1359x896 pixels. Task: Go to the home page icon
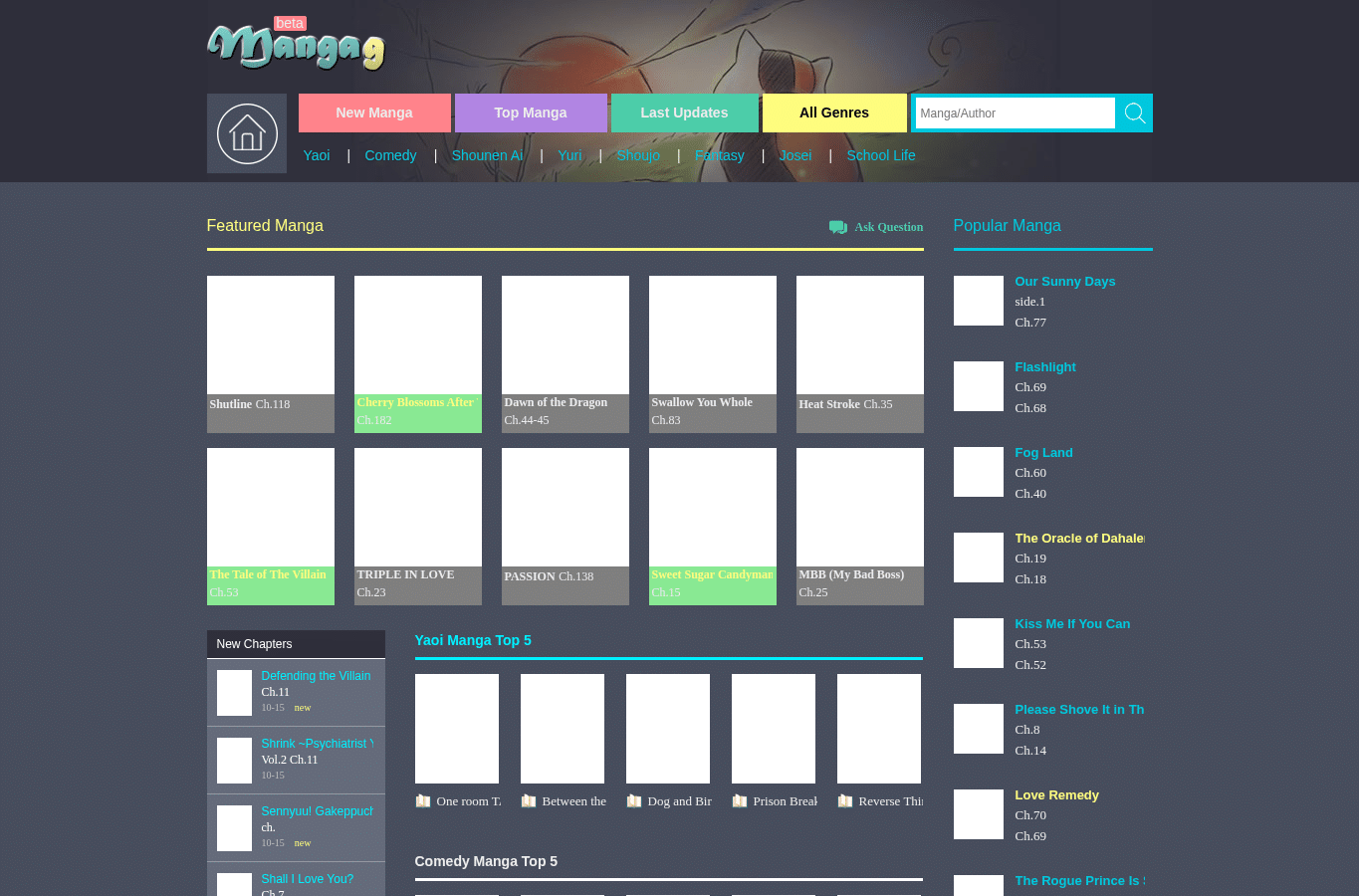point(247,133)
